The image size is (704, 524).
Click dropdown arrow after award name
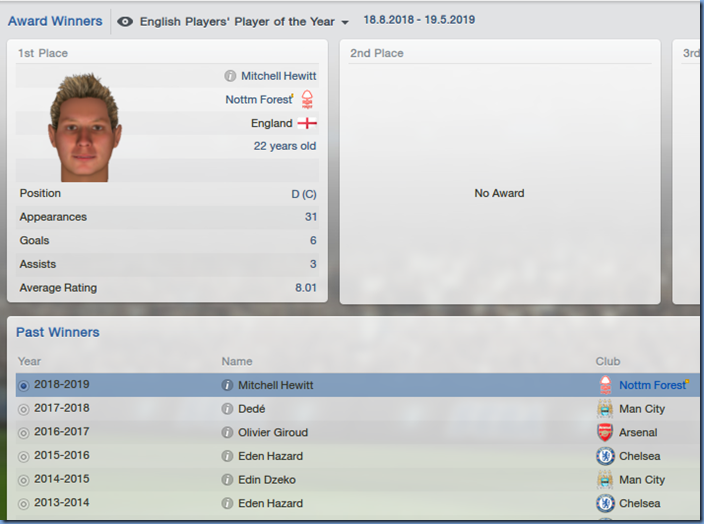pyautogui.click(x=345, y=22)
